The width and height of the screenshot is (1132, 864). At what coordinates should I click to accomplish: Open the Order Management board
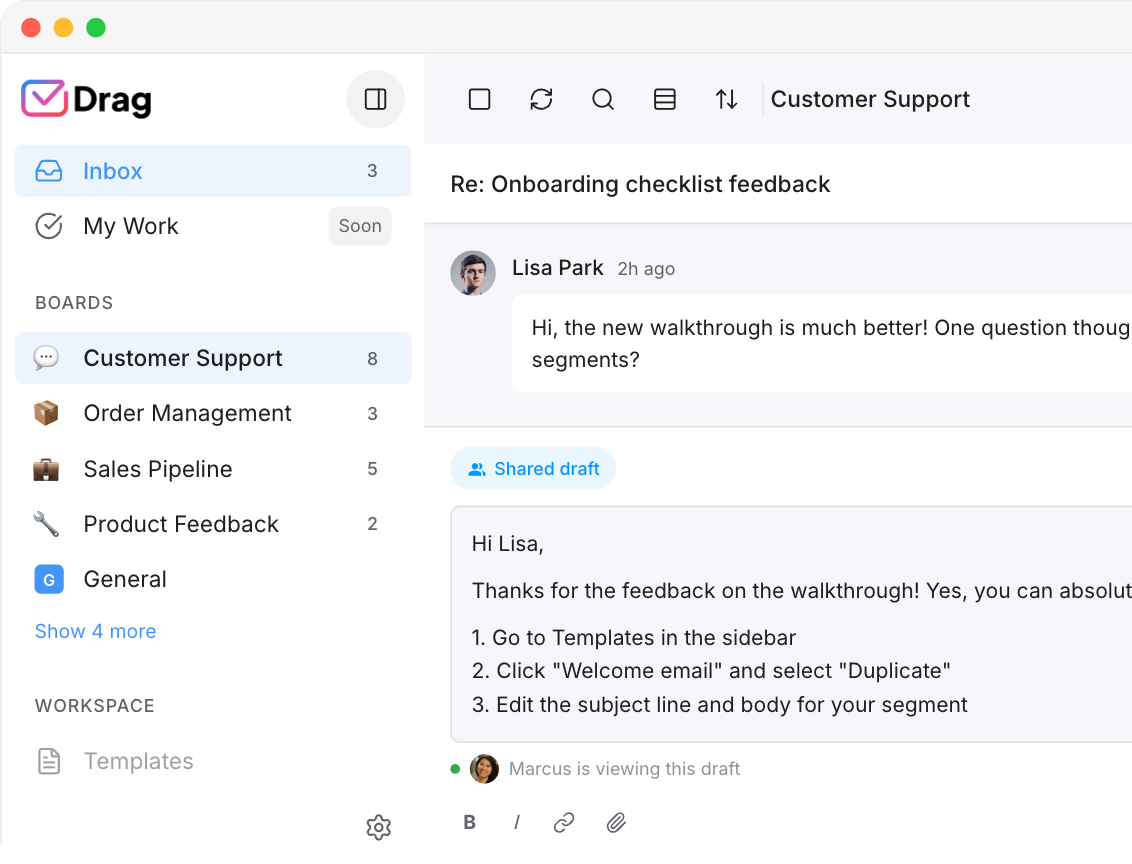click(213, 414)
